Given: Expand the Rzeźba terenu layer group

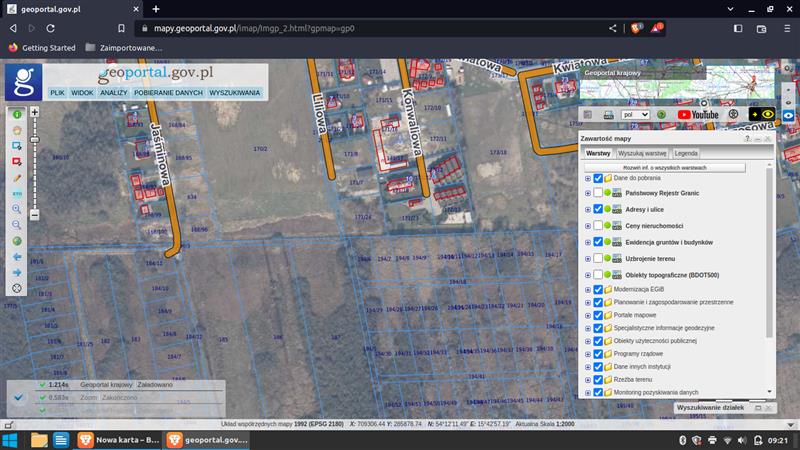Looking at the screenshot, I should point(588,379).
